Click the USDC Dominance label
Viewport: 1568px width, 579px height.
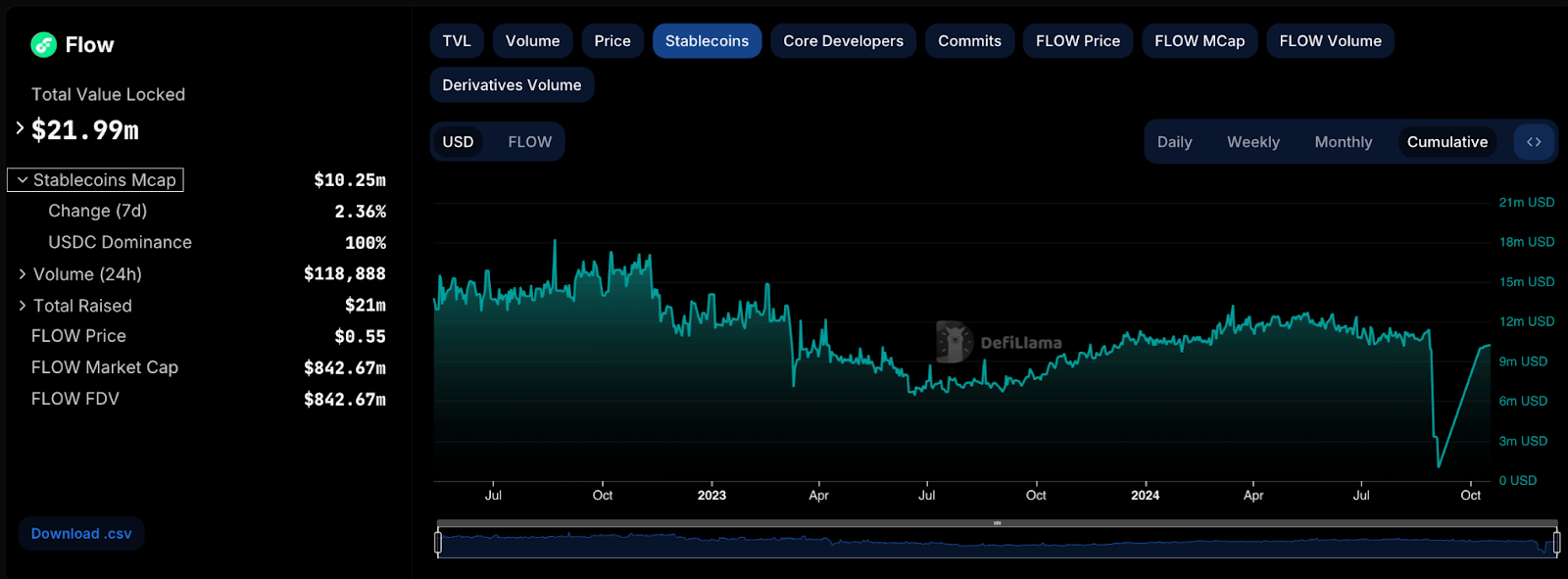pos(120,242)
